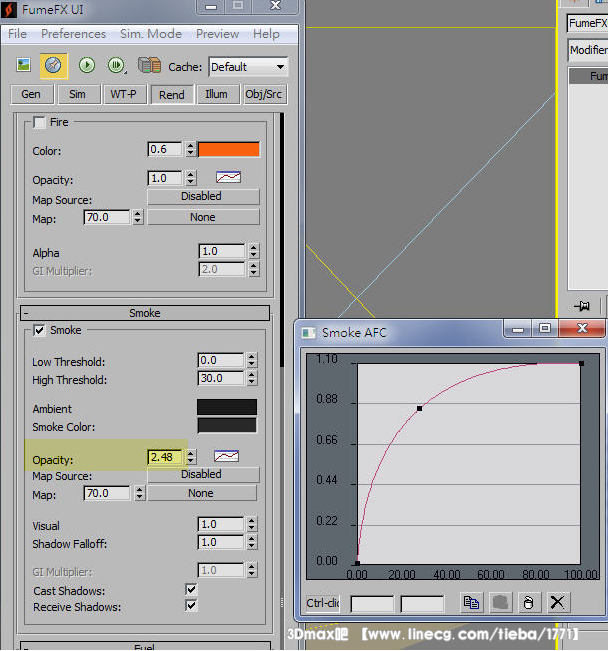608x651 pixels.
Task: Click first empty value field in Smoke AFC
Action: (372, 603)
